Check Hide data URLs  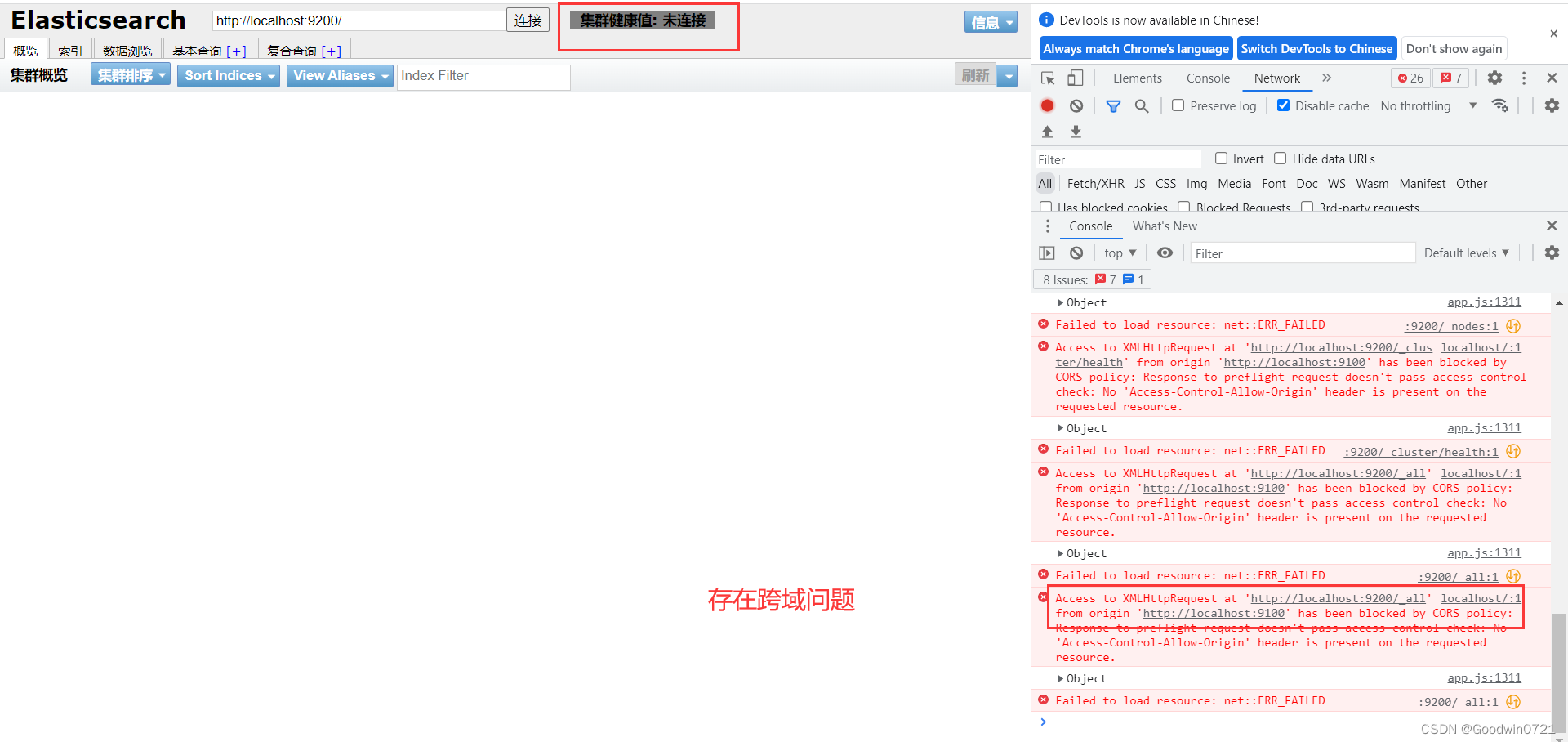point(1280,159)
